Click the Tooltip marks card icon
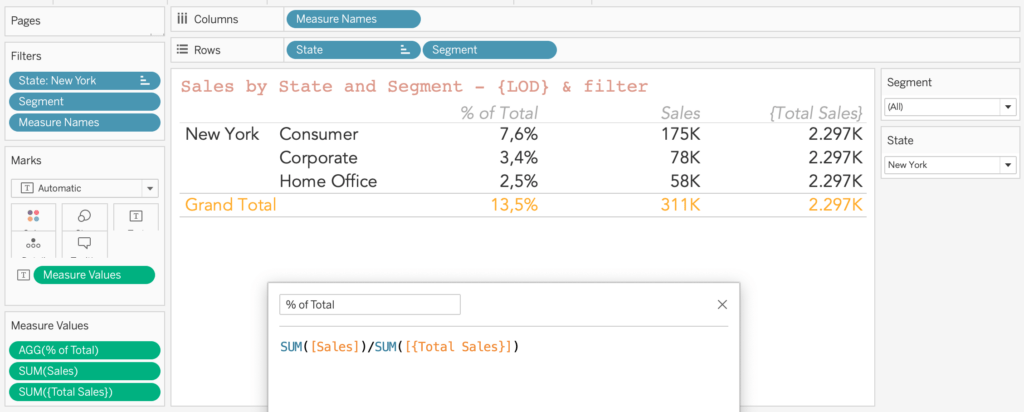This screenshot has height=412, width=1024. 85,243
